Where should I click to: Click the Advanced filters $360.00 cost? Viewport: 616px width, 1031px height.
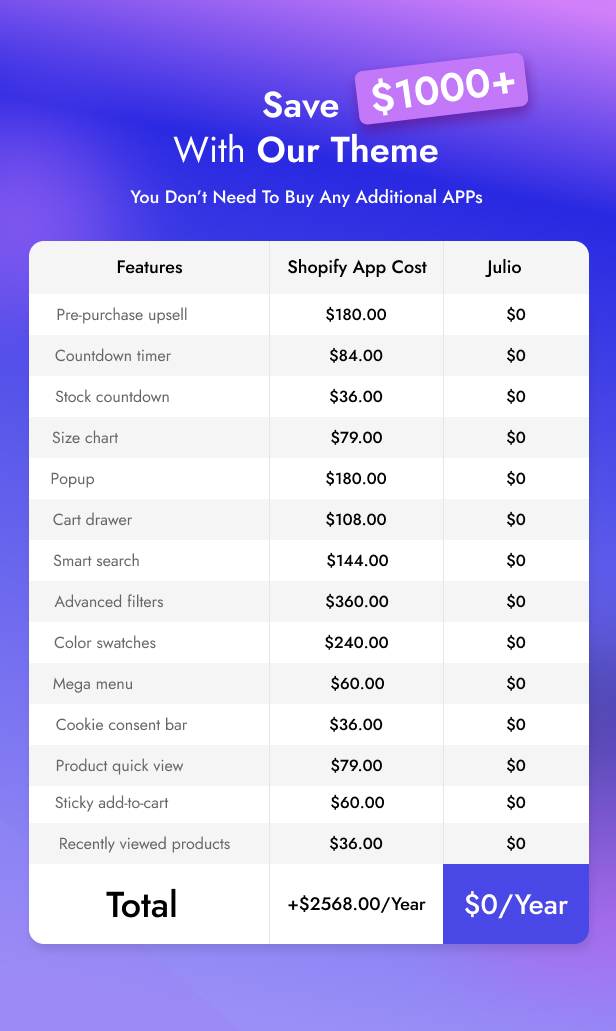356,602
